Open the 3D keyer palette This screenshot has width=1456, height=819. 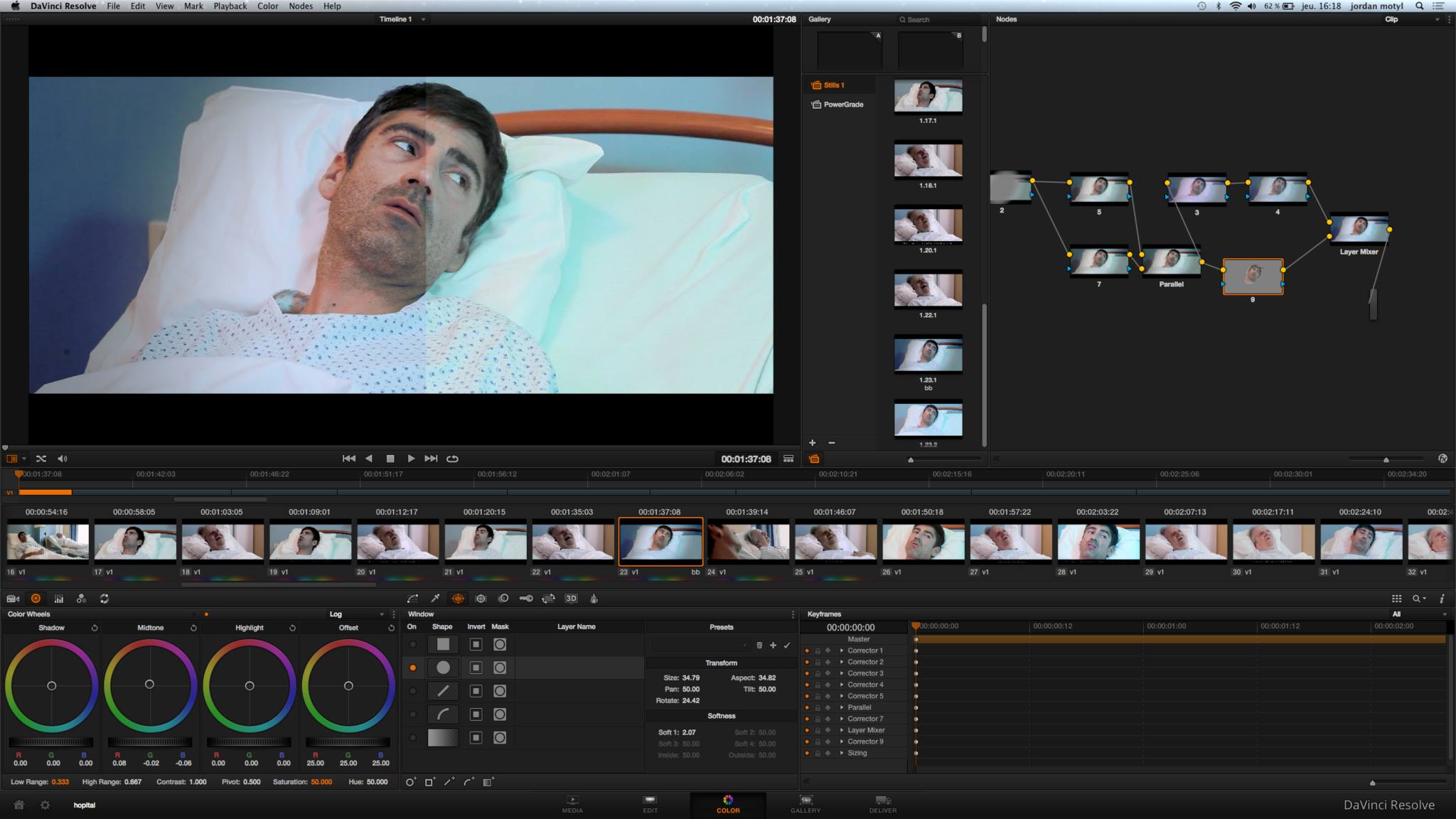tap(571, 598)
